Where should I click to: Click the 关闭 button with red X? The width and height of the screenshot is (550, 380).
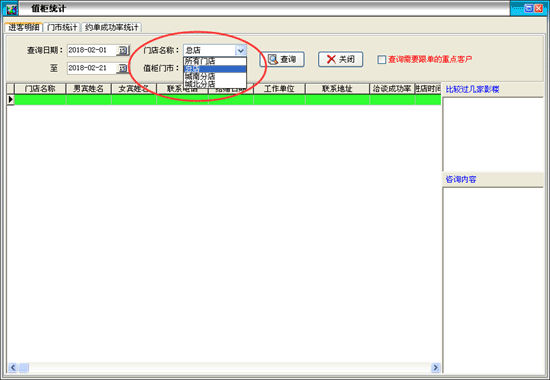pyautogui.click(x=341, y=59)
